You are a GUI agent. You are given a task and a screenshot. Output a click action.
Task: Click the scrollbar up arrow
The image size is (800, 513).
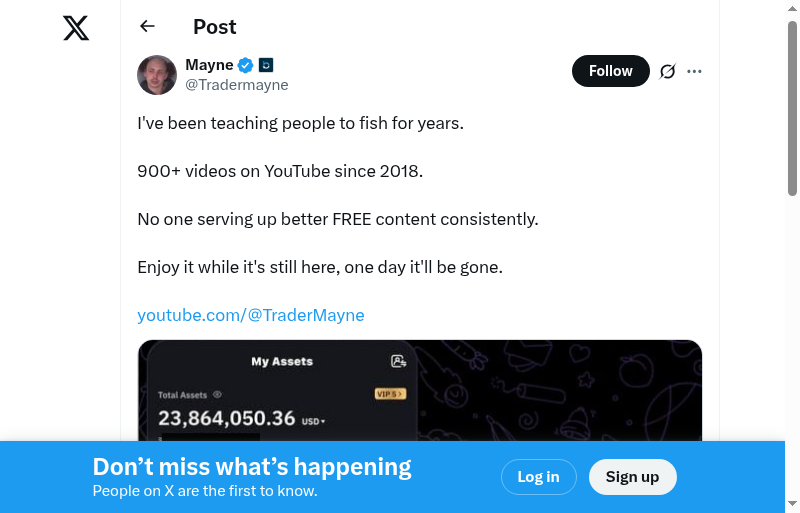point(792,9)
